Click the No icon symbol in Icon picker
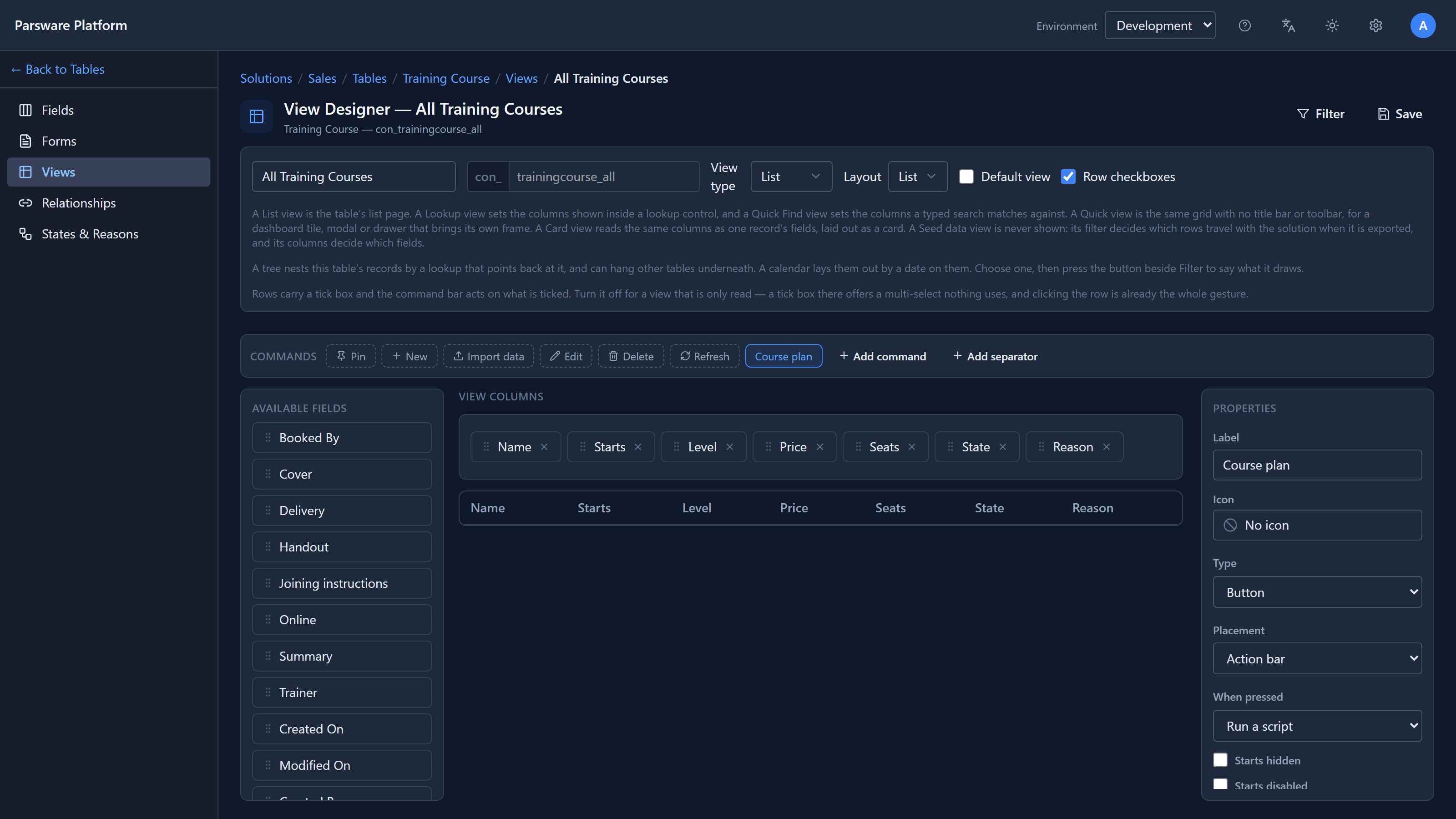 pos(1230,525)
